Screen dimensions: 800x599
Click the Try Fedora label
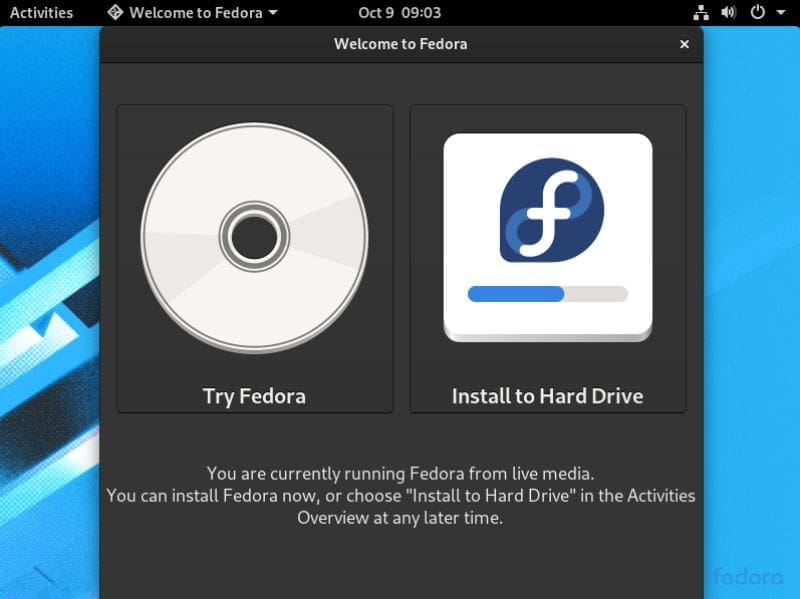click(254, 396)
